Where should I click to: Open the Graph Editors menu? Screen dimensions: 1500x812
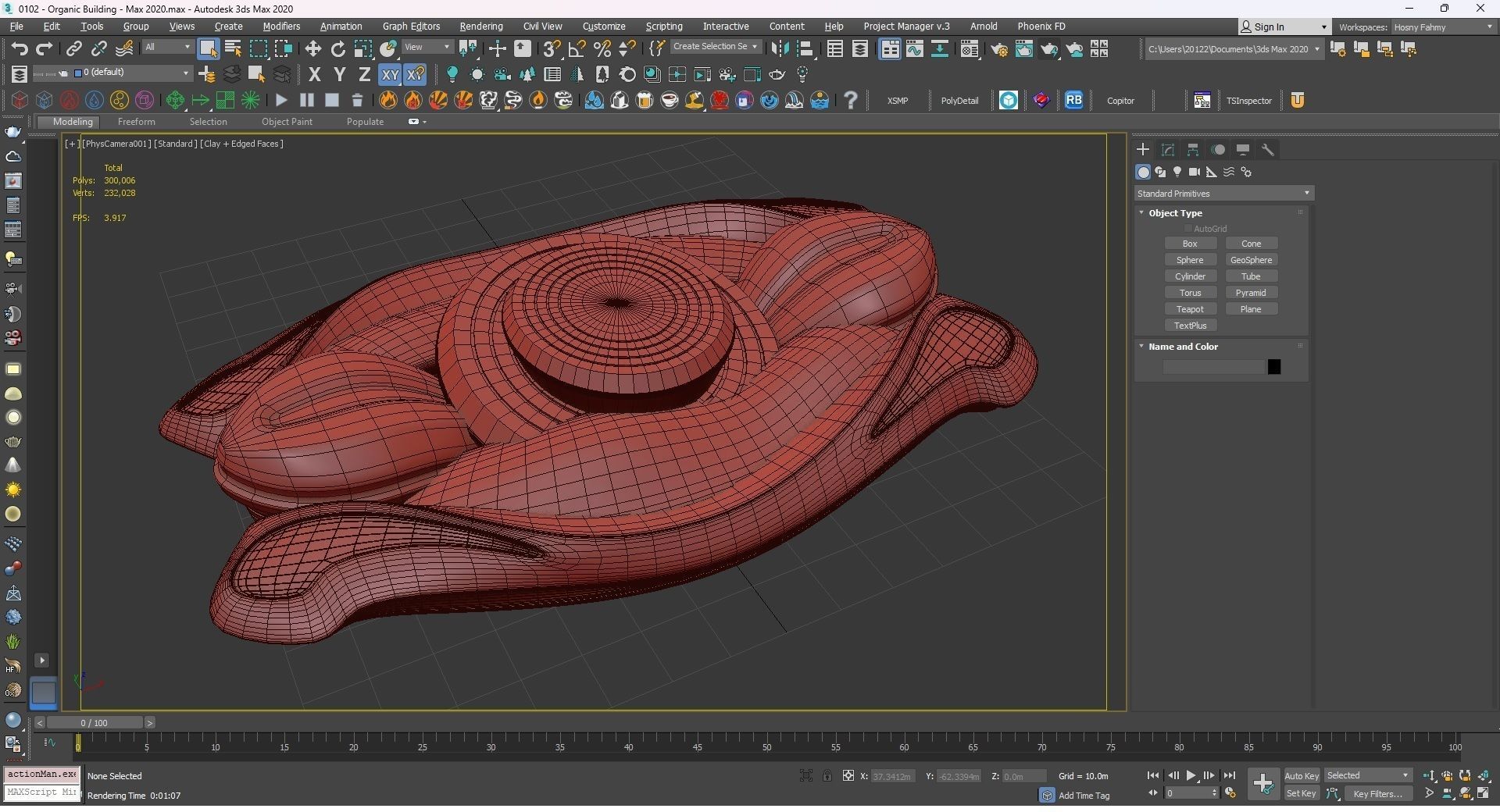pos(411,26)
